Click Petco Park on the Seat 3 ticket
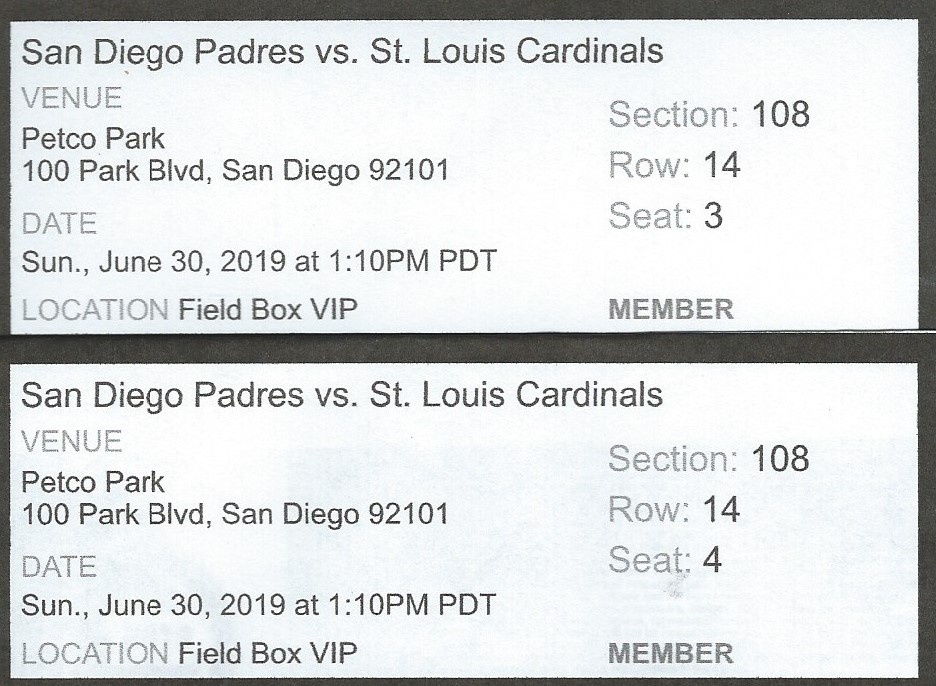The height and width of the screenshot is (686, 936). click(x=93, y=137)
